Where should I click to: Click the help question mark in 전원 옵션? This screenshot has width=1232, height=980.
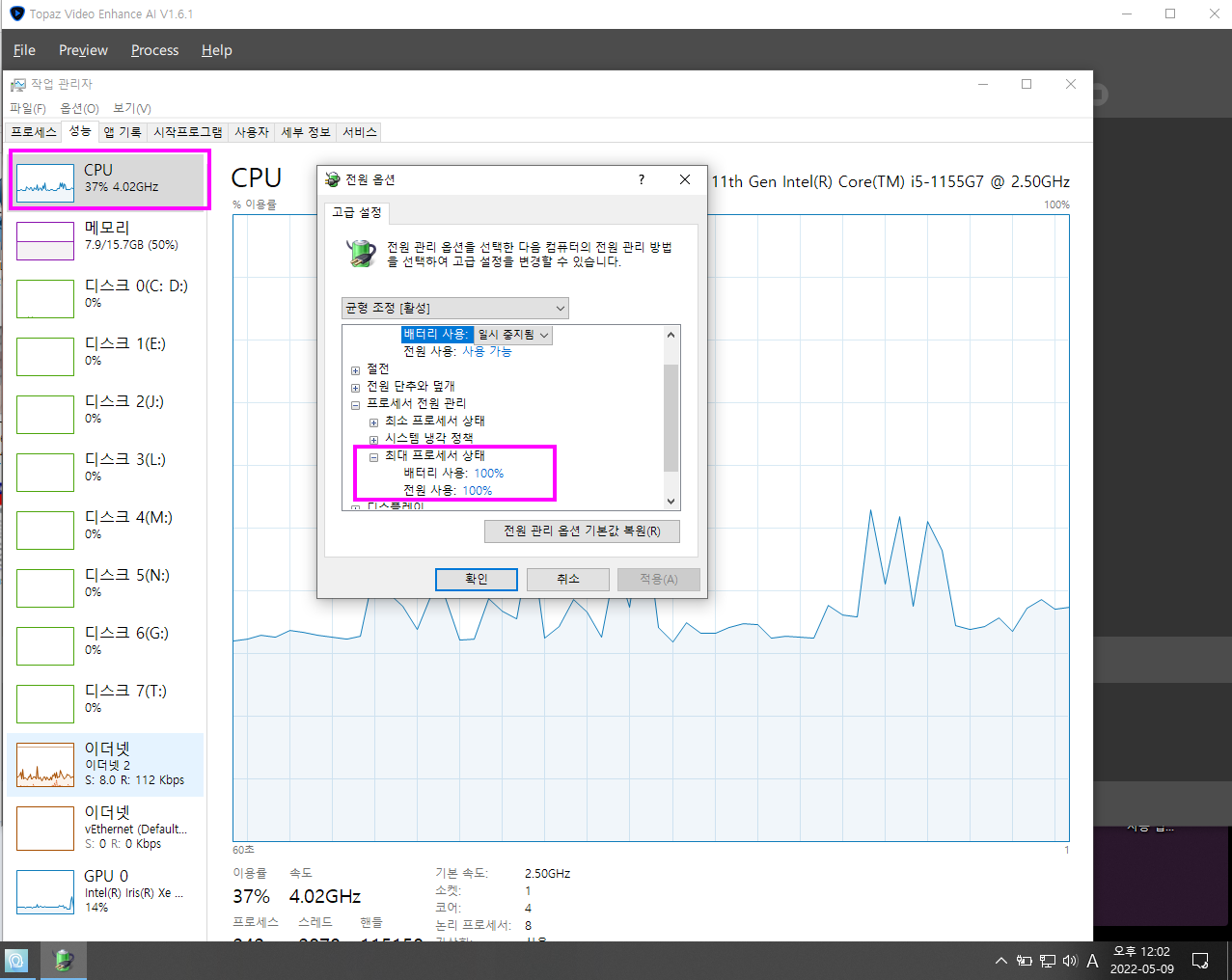tap(642, 179)
